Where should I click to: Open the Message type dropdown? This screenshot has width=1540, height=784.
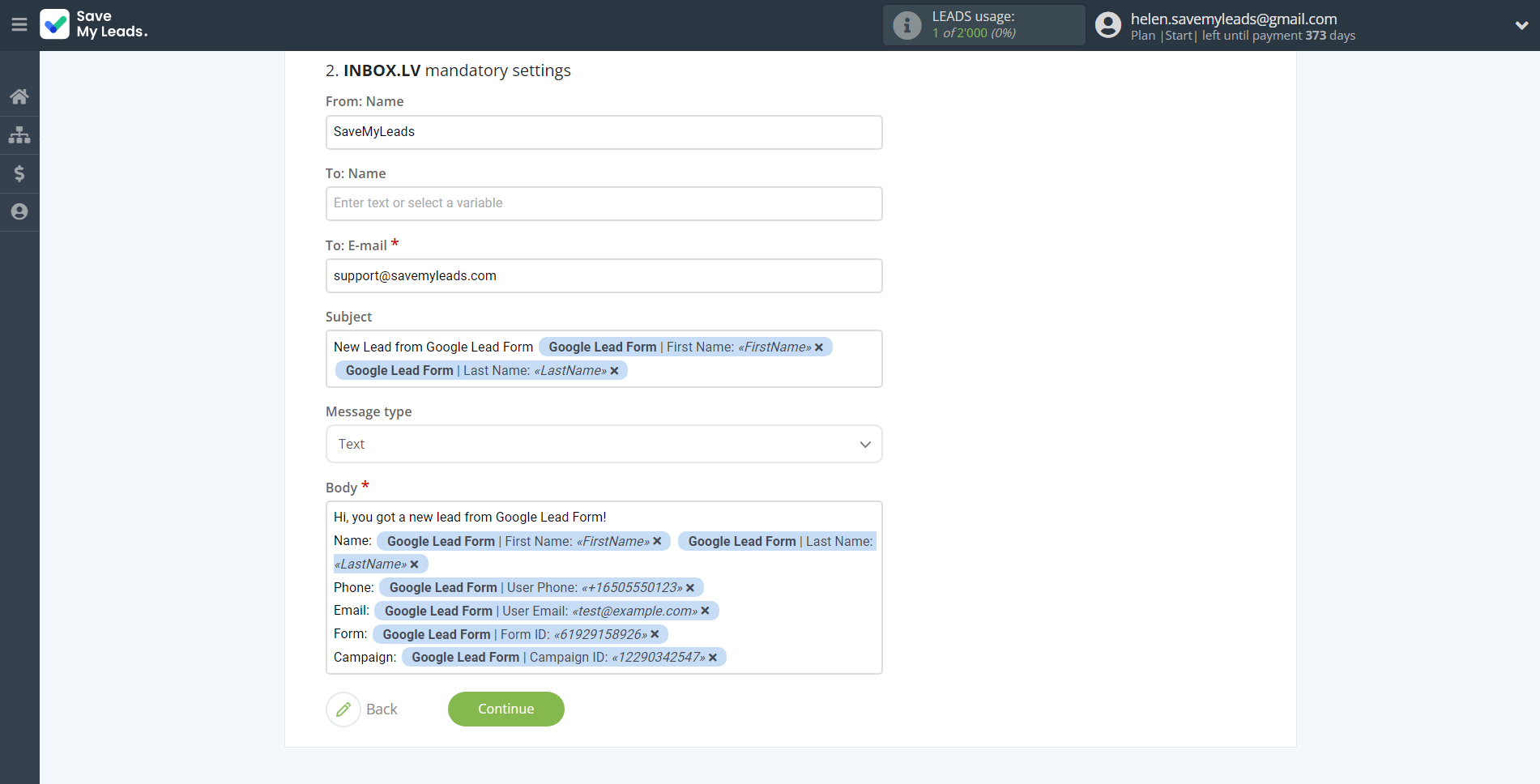(604, 444)
